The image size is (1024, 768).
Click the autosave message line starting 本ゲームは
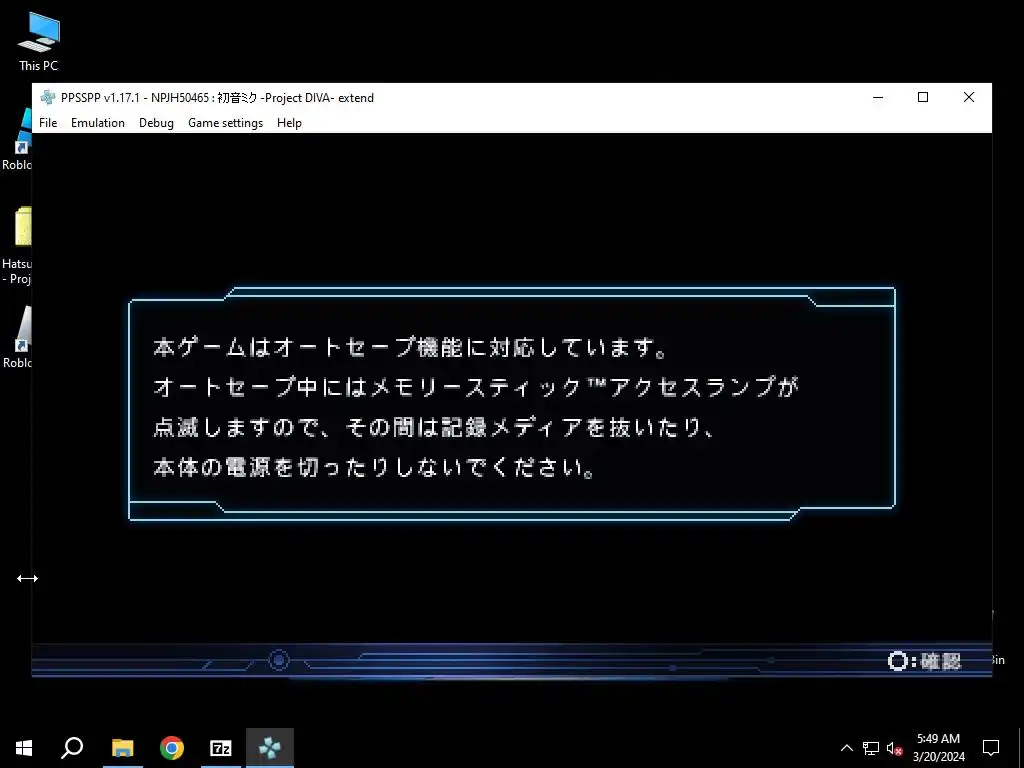(409, 347)
